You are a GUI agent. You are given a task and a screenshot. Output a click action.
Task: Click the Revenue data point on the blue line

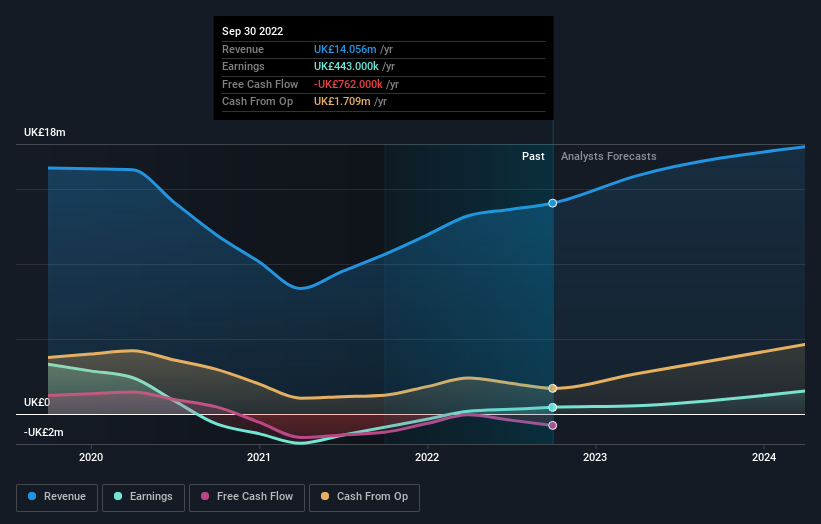click(552, 203)
